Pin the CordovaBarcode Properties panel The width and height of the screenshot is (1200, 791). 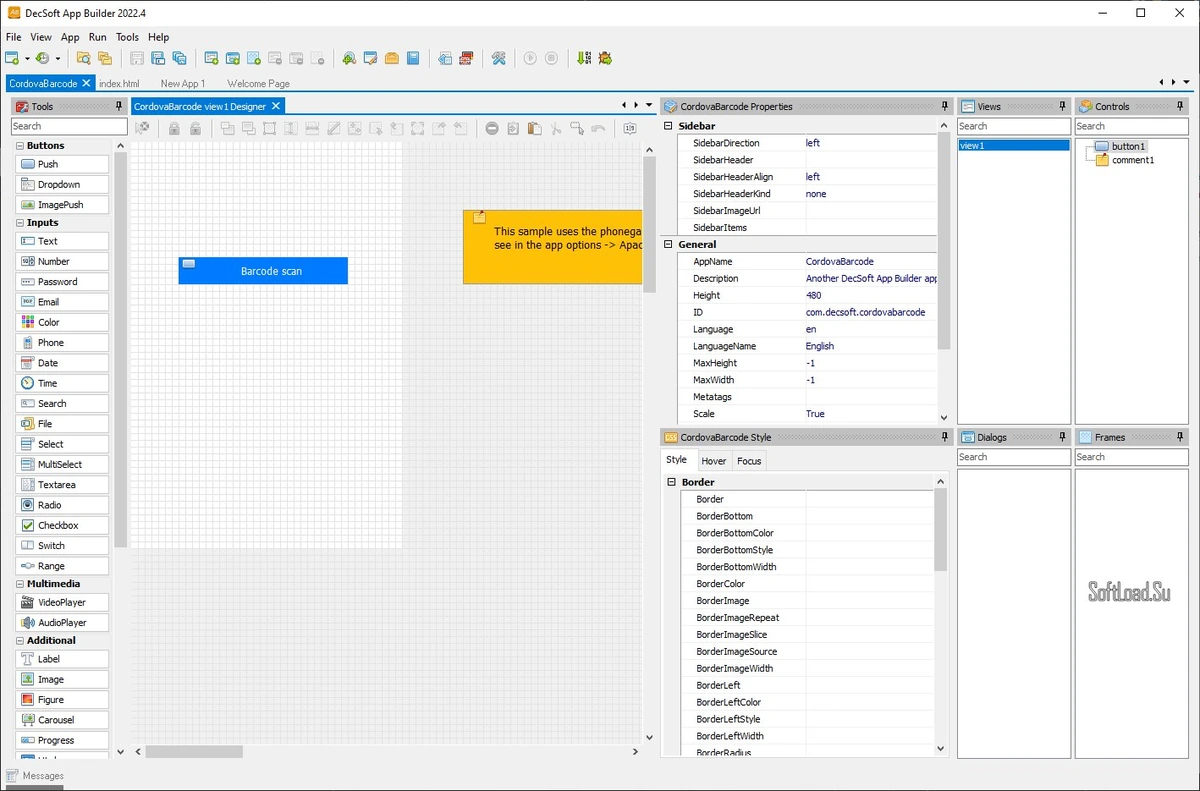(945, 106)
